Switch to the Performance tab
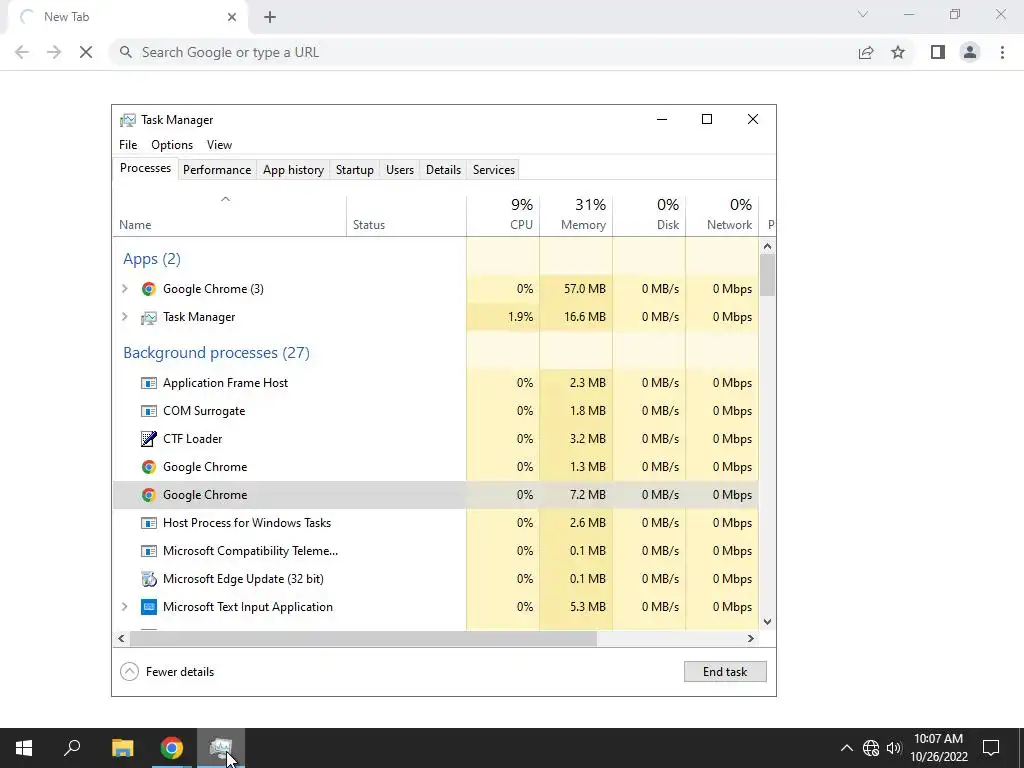 coord(217,170)
